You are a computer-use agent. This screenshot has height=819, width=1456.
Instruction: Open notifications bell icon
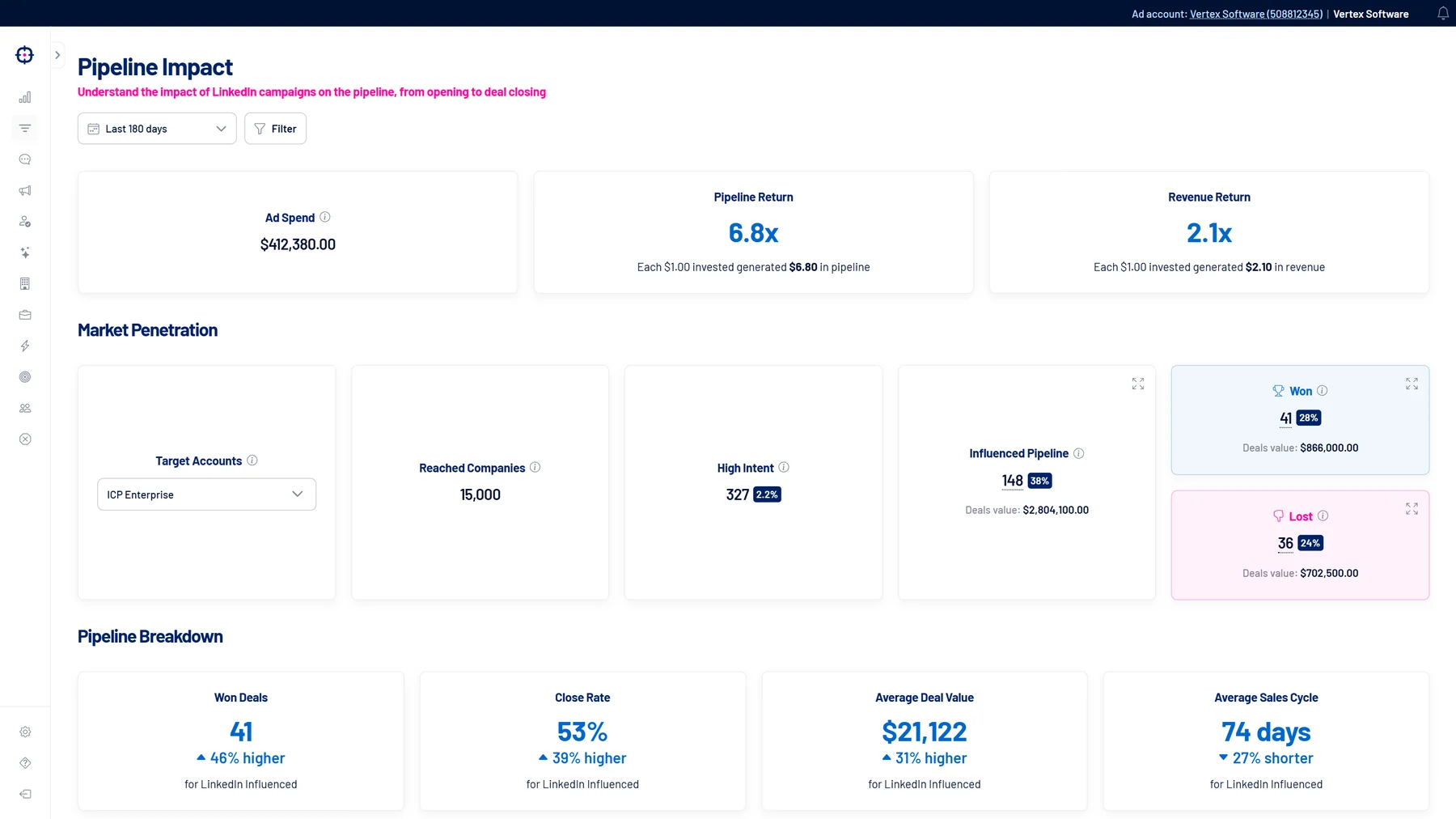coord(1443,14)
